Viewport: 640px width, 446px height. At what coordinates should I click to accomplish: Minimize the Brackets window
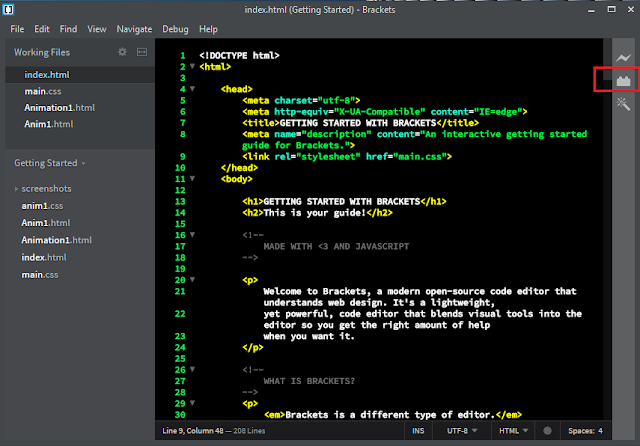tap(591, 9)
